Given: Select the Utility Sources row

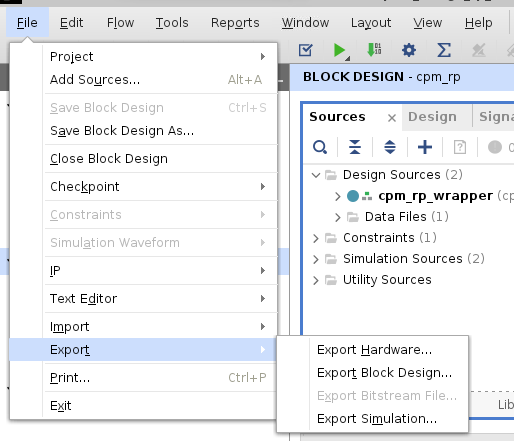Looking at the screenshot, I should (387, 280).
